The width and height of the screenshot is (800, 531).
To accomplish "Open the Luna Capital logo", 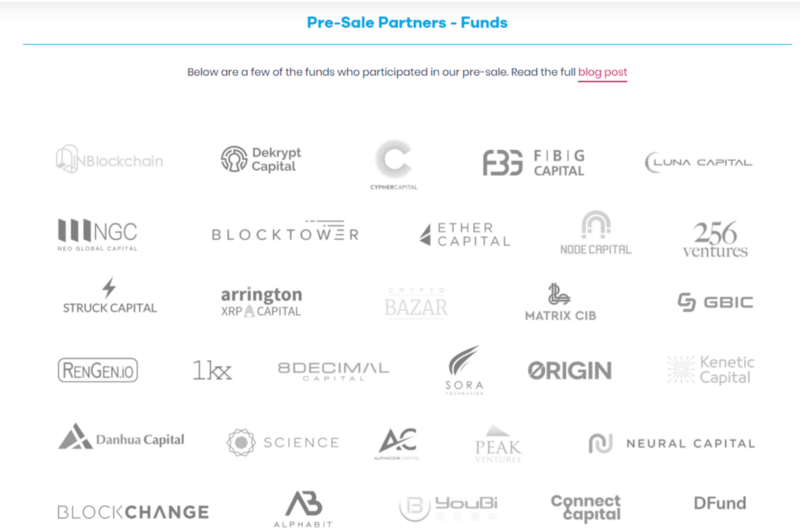I will [x=698, y=162].
